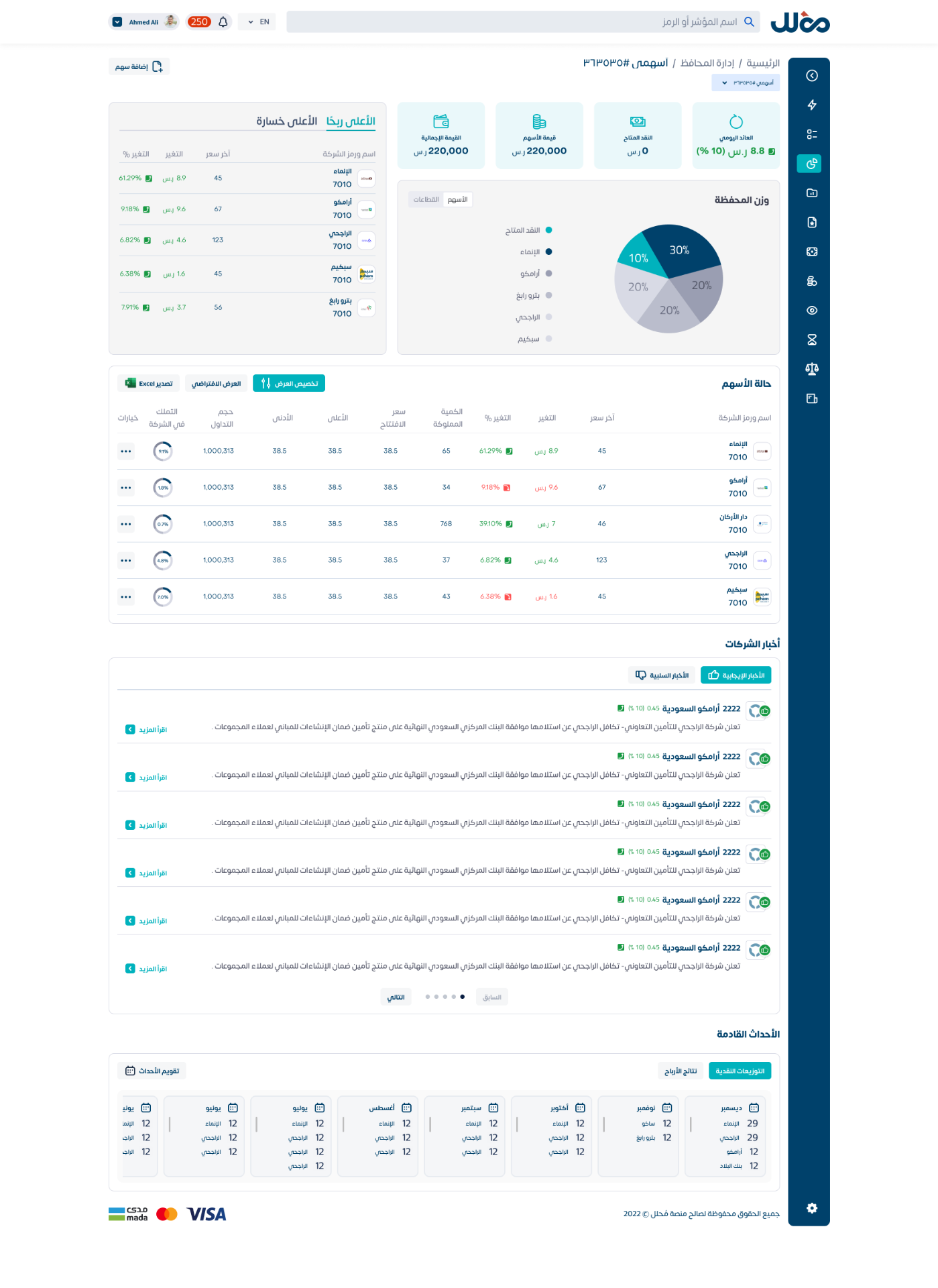Open EN language dropdown

[x=258, y=22]
